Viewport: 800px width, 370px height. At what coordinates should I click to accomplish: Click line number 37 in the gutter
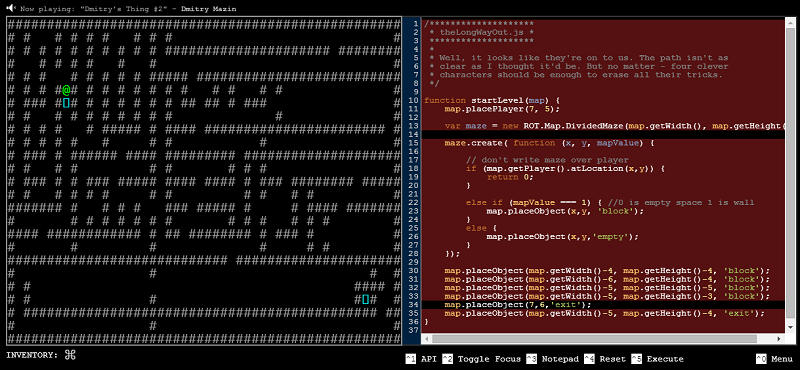[x=413, y=330]
